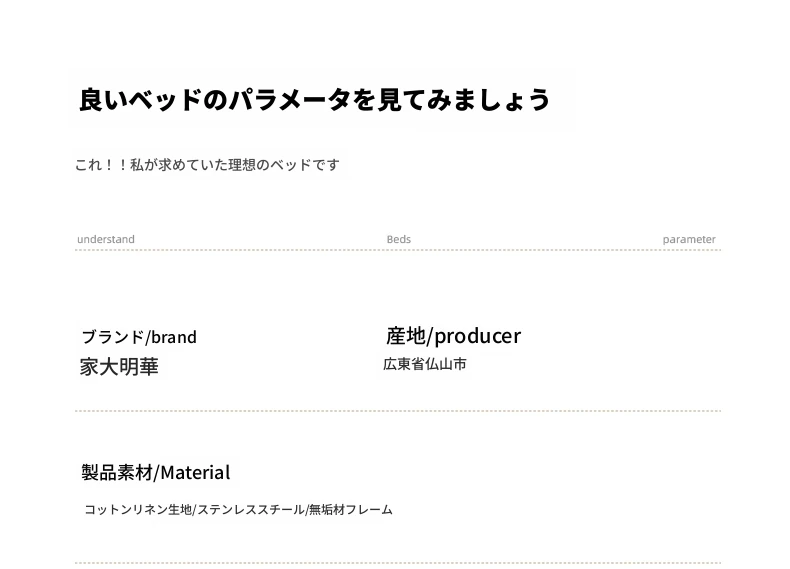The height and width of the screenshot is (569, 790).
Task: Click the dotted divider below brand section
Action: tap(398, 411)
